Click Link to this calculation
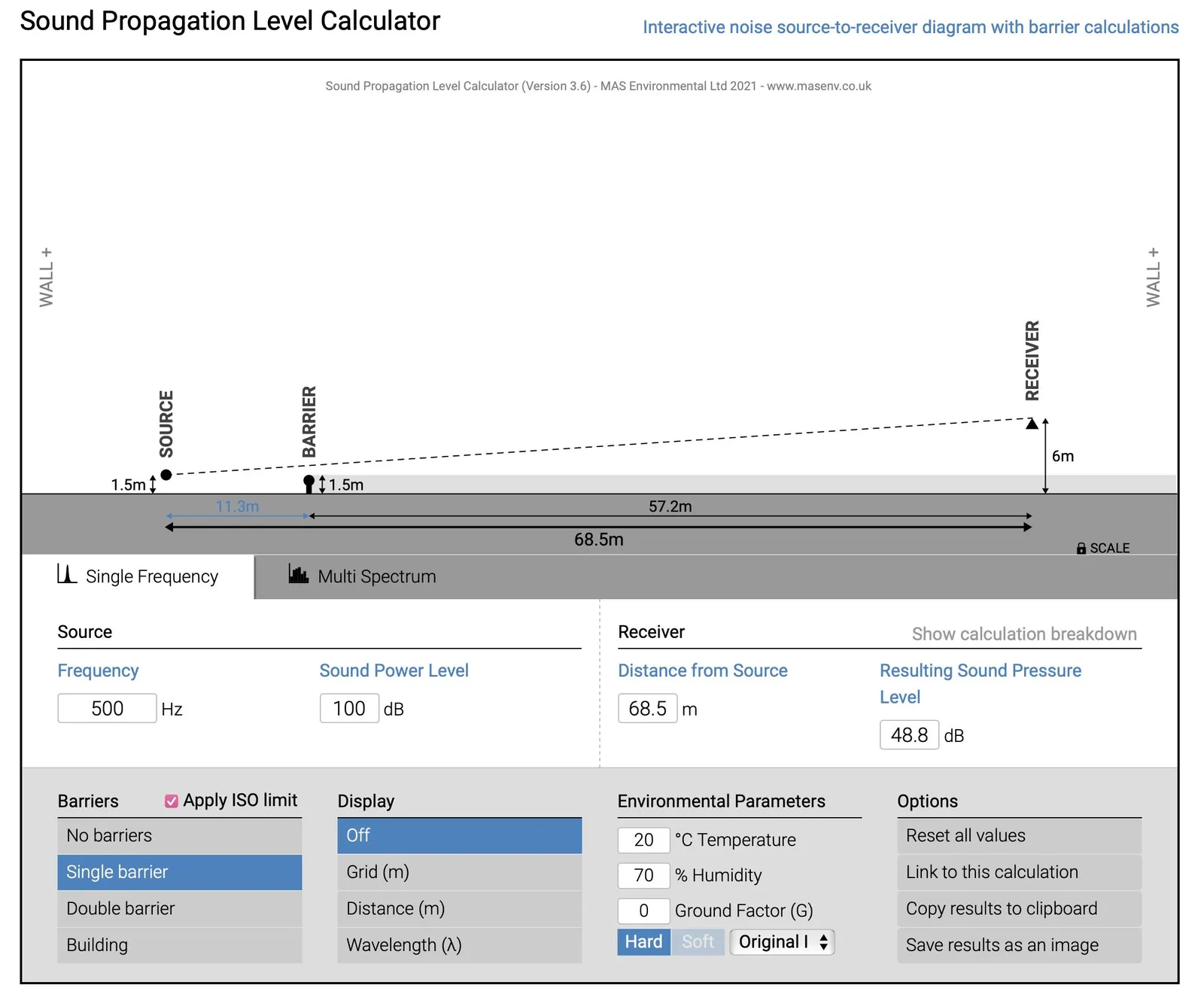This screenshot has width=1204, height=997. pyautogui.click(x=1019, y=872)
